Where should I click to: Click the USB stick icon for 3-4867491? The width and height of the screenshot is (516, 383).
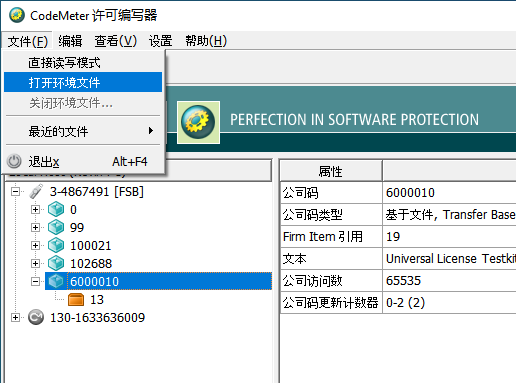coord(36,192)
